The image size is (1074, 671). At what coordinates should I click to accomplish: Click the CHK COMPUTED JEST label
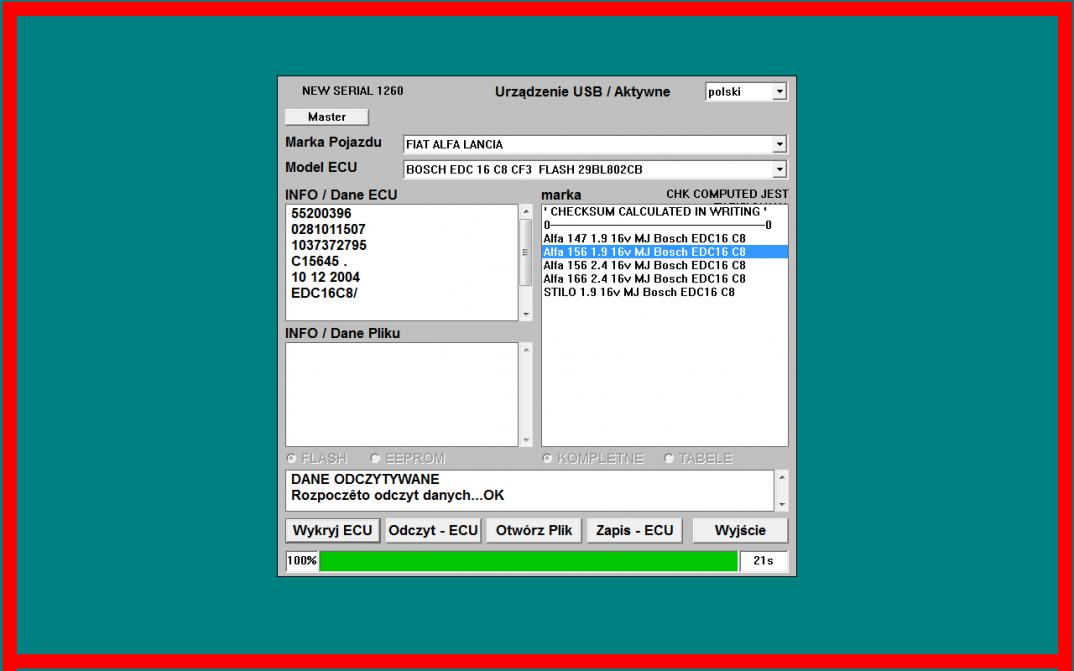pyautogui.click(x=727, y=194)
